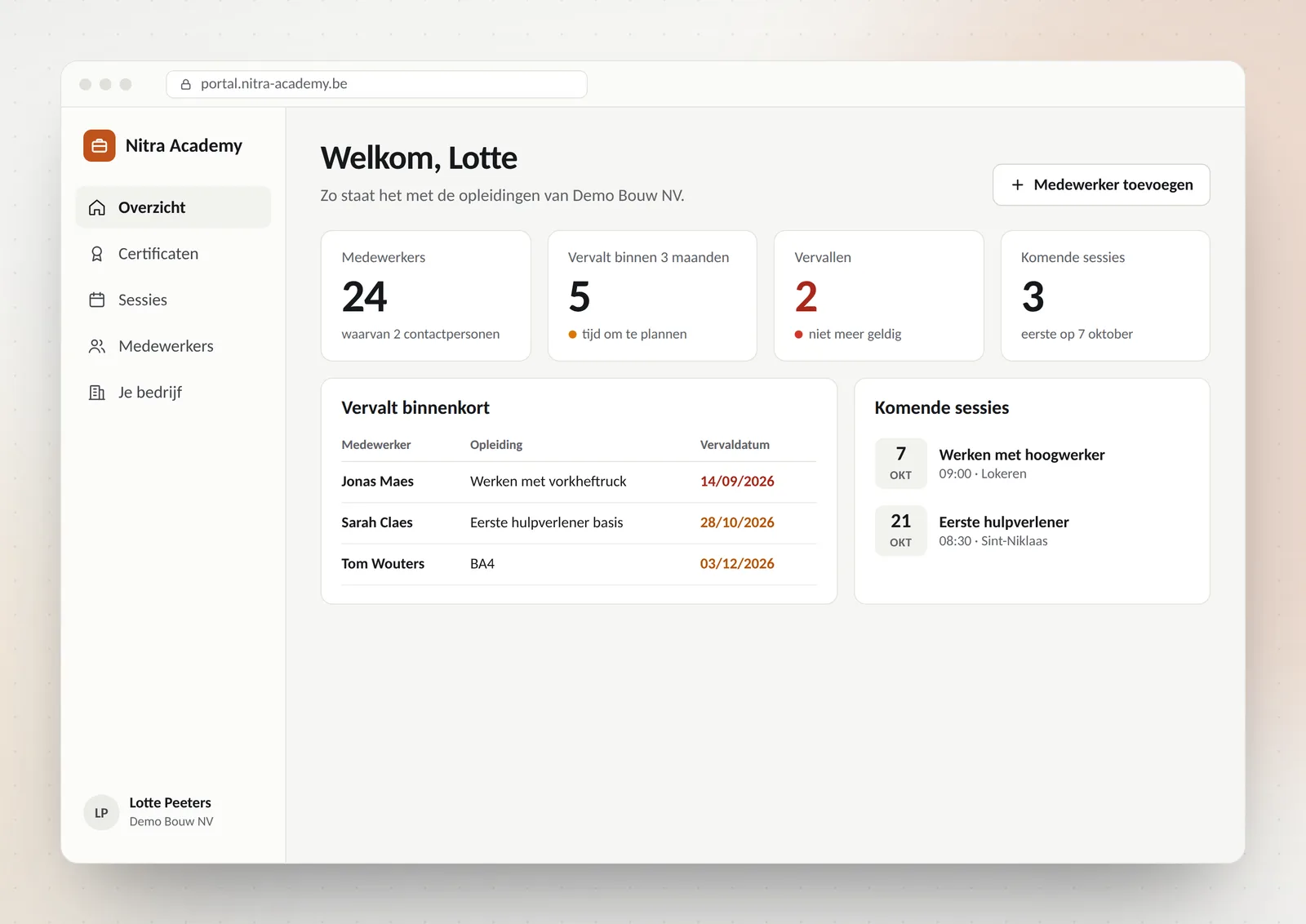Click expiry date 14/09/2026
1306x924 pixels.
pyautogui.click(x=737, y=482)
